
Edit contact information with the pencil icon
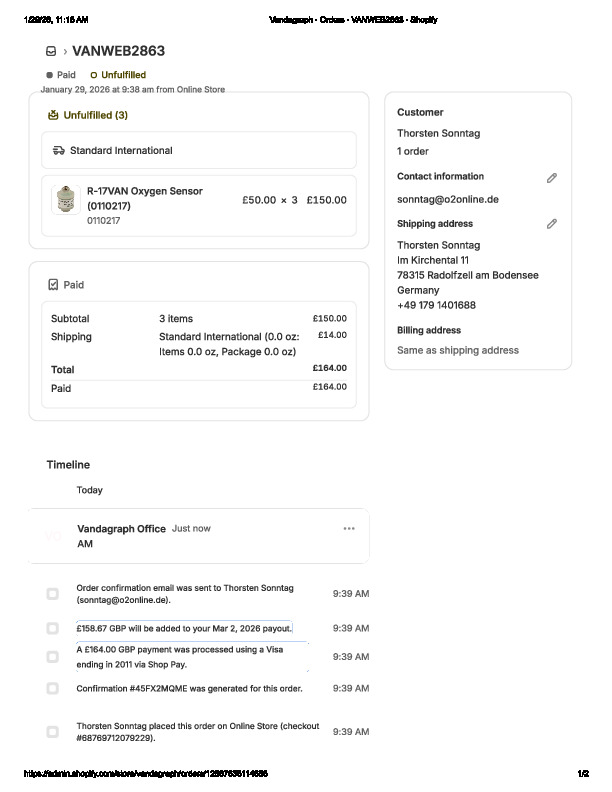coord(551,178)
